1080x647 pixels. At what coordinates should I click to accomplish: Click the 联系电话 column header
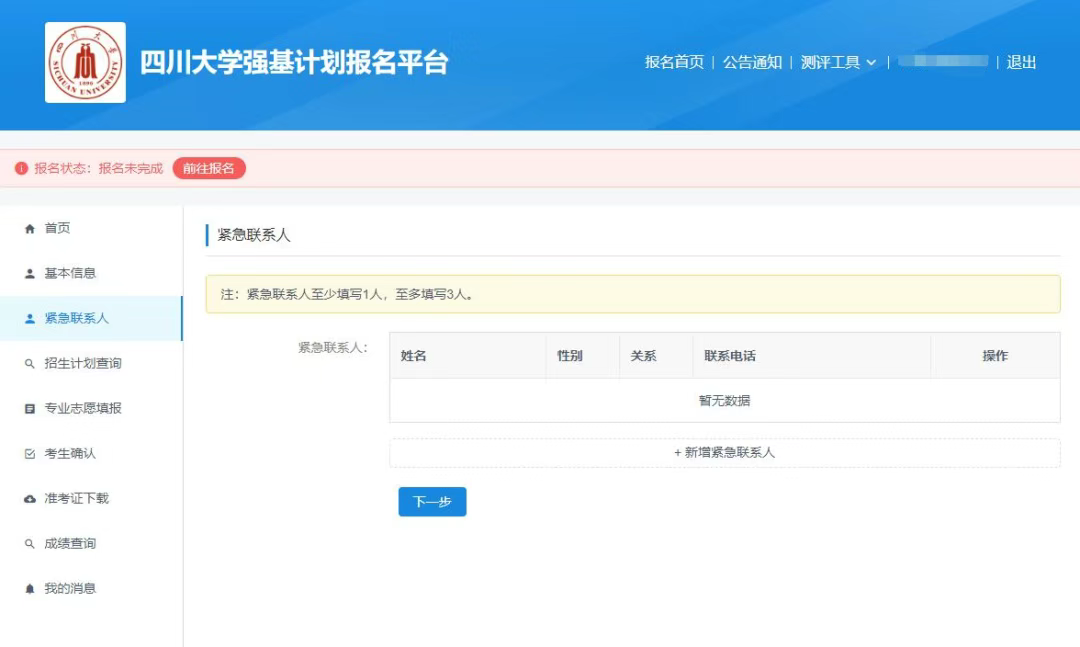[x=730, y=356]
